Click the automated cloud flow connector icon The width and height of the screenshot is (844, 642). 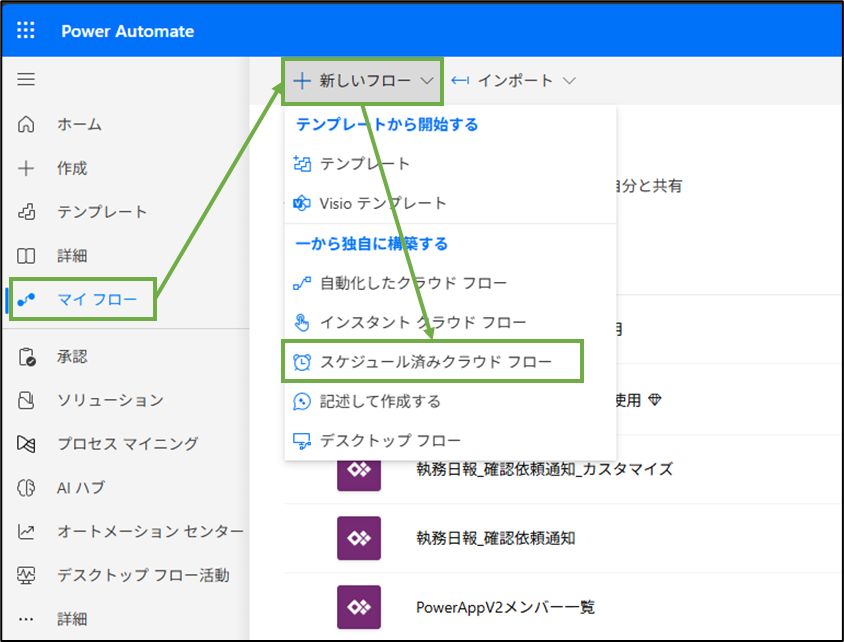click(x=302, y=283)
